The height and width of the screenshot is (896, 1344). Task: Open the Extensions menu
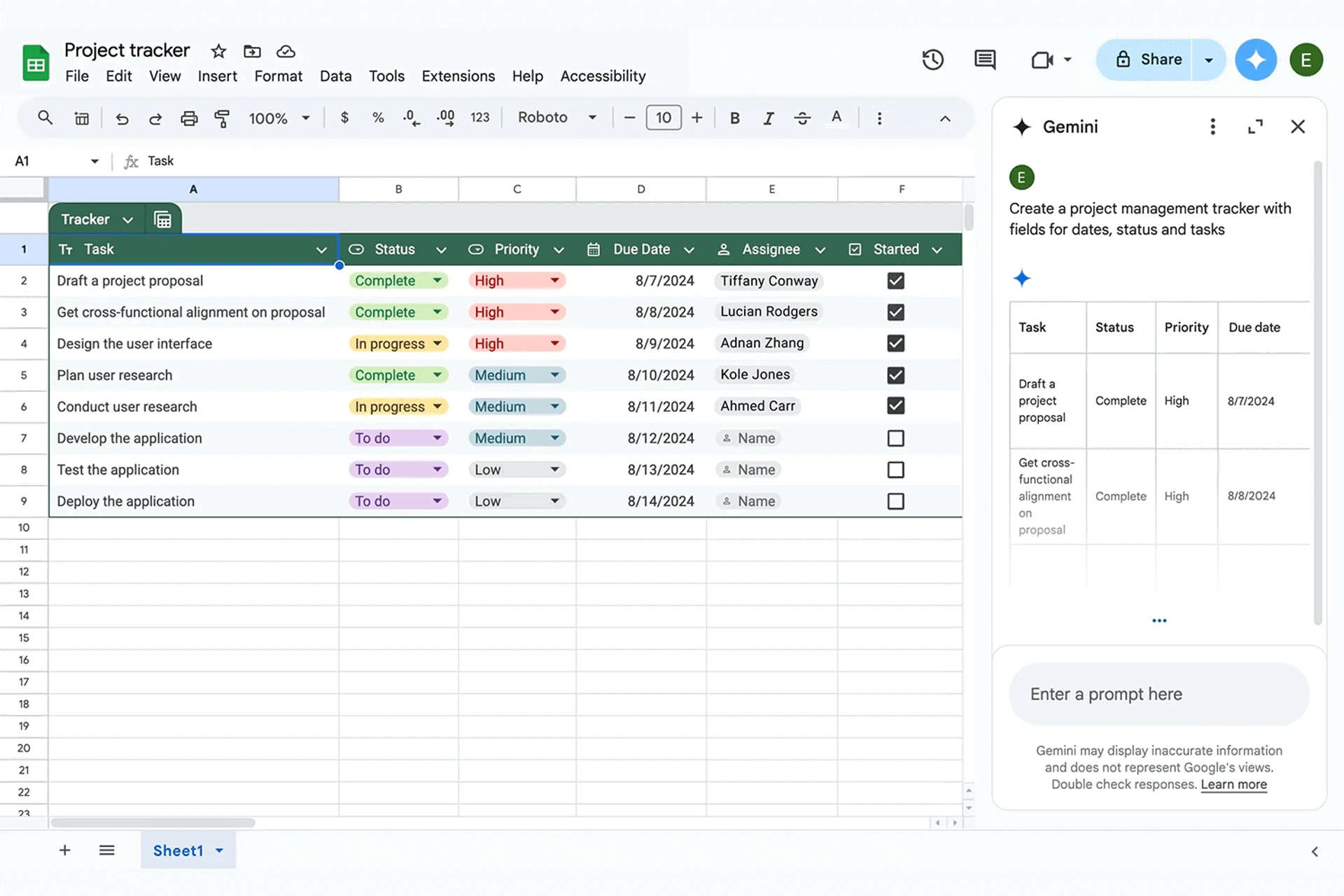[x=458, y=76]
